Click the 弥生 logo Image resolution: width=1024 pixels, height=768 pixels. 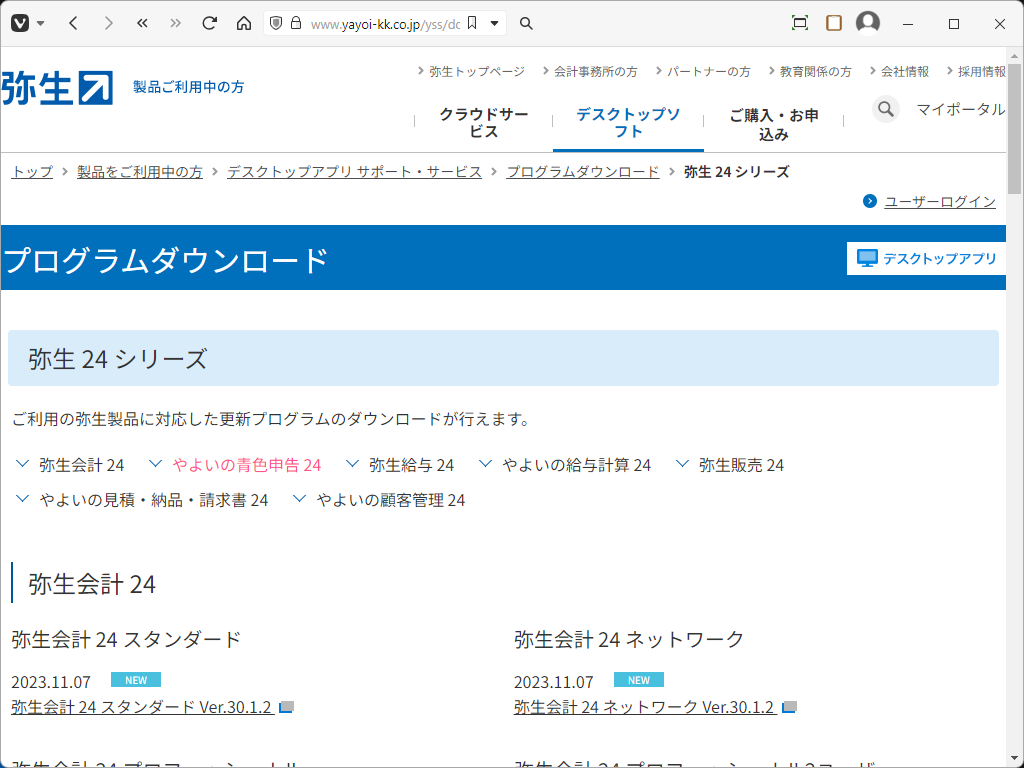coord(57,88)
